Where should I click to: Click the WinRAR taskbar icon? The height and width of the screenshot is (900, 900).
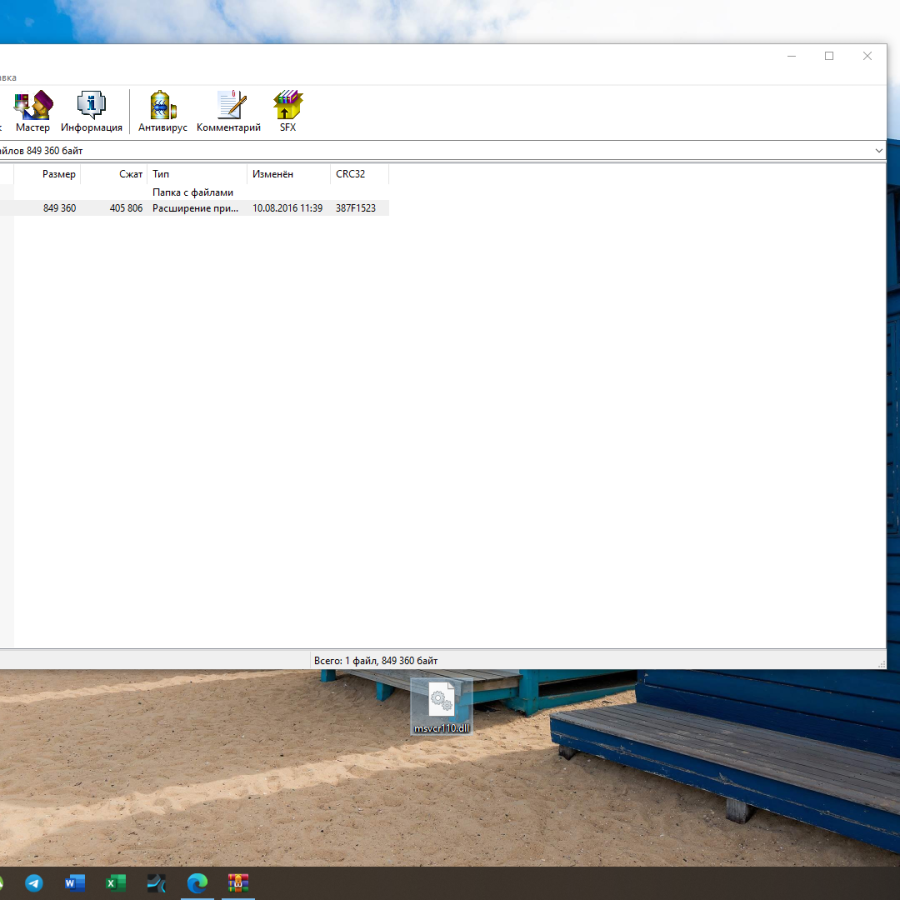pos(237,883)
